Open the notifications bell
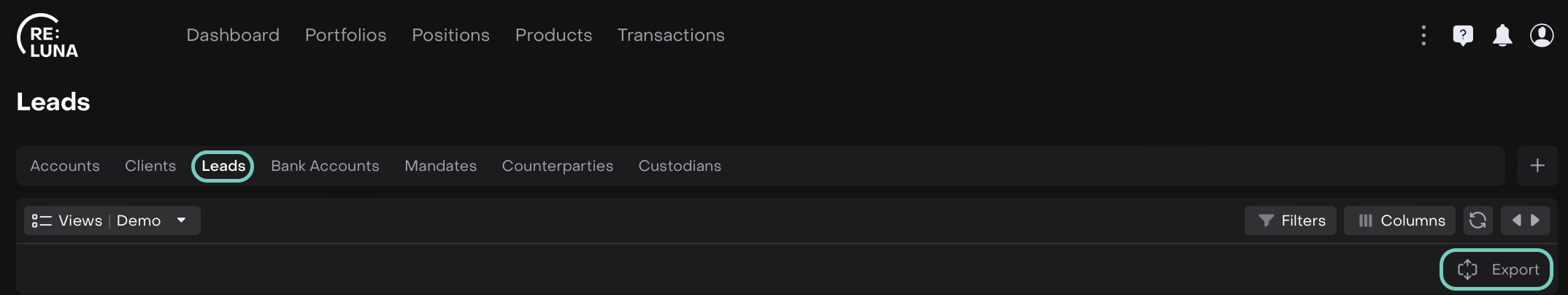The width and height of the screenshot is (1568, 295). tap(1502, 35)
